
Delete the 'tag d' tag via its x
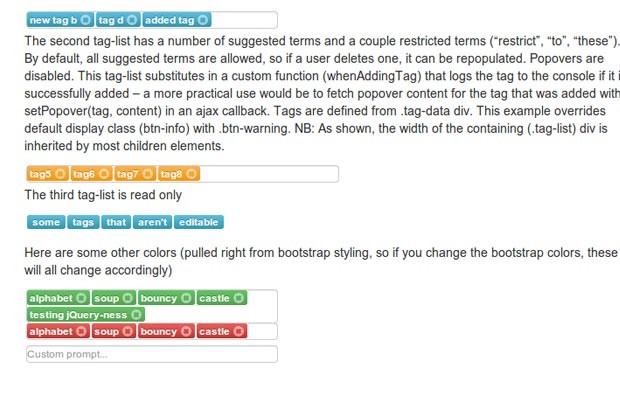(132, 20)
